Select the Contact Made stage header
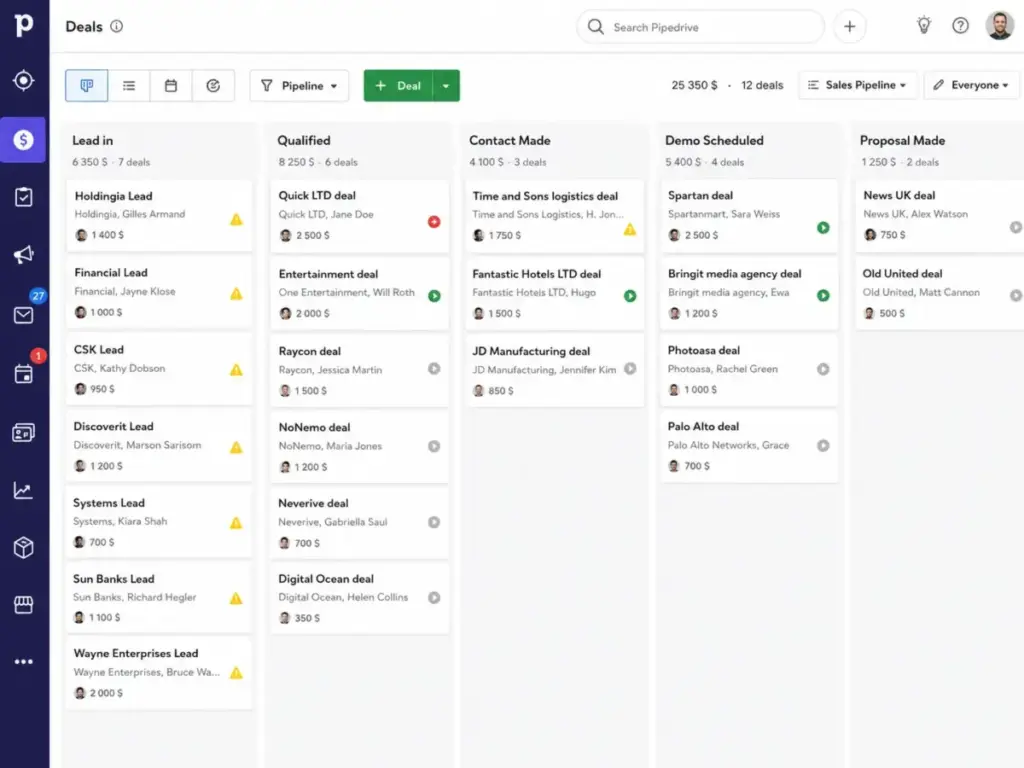The width and height of the screenshot is (1024, 768). click(509, 140)
